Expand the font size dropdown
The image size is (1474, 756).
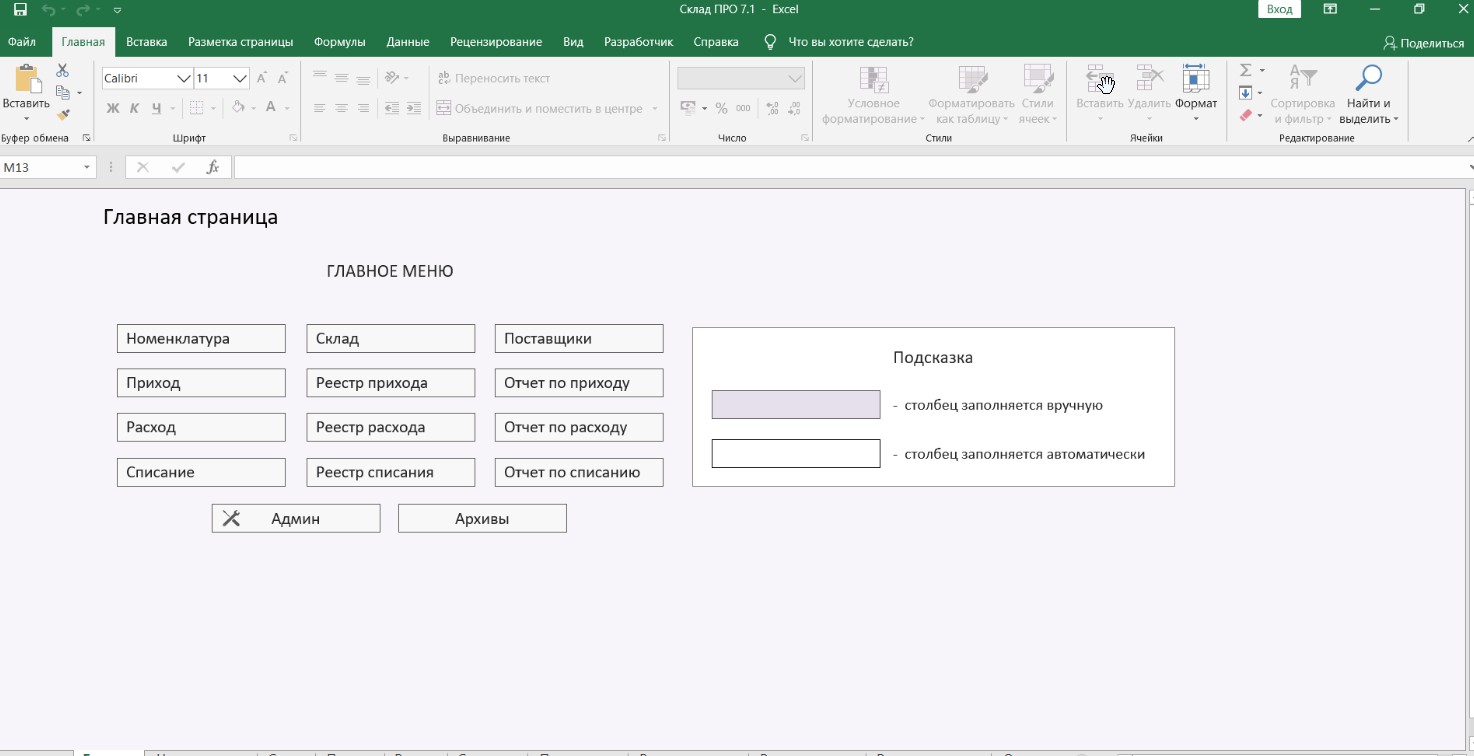[x=240, y=79]
